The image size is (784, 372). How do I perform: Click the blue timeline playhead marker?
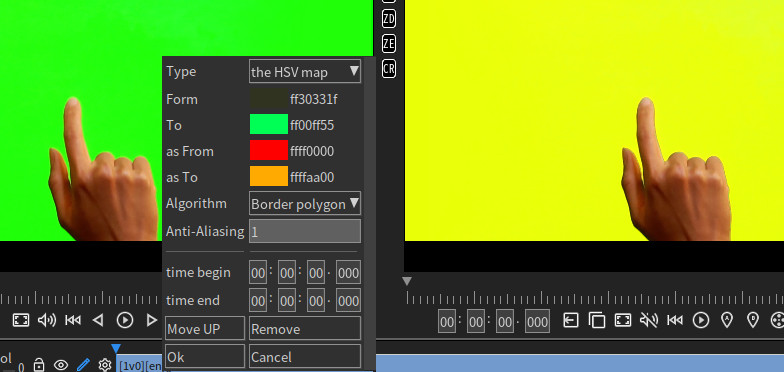116,348
